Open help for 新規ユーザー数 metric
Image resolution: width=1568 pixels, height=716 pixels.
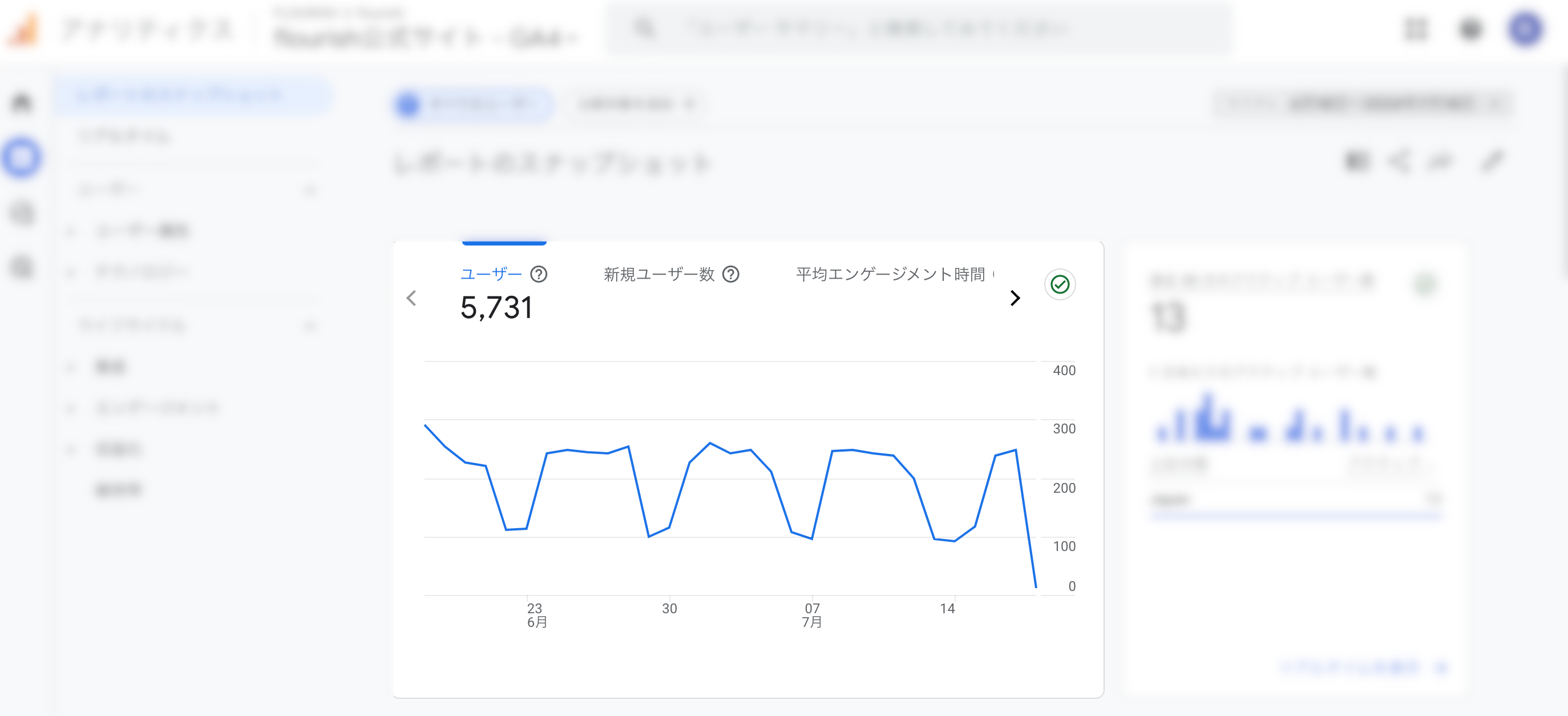point(730,275)
